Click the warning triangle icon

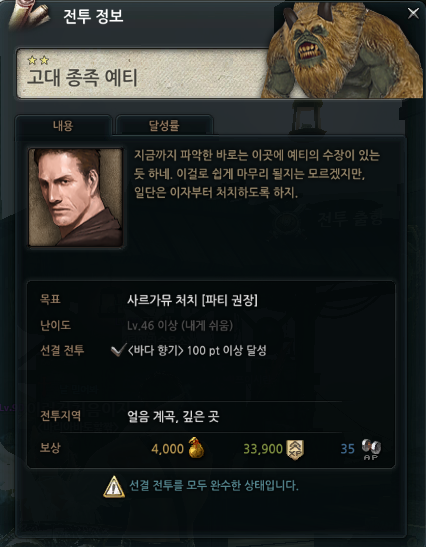point(114,487)
